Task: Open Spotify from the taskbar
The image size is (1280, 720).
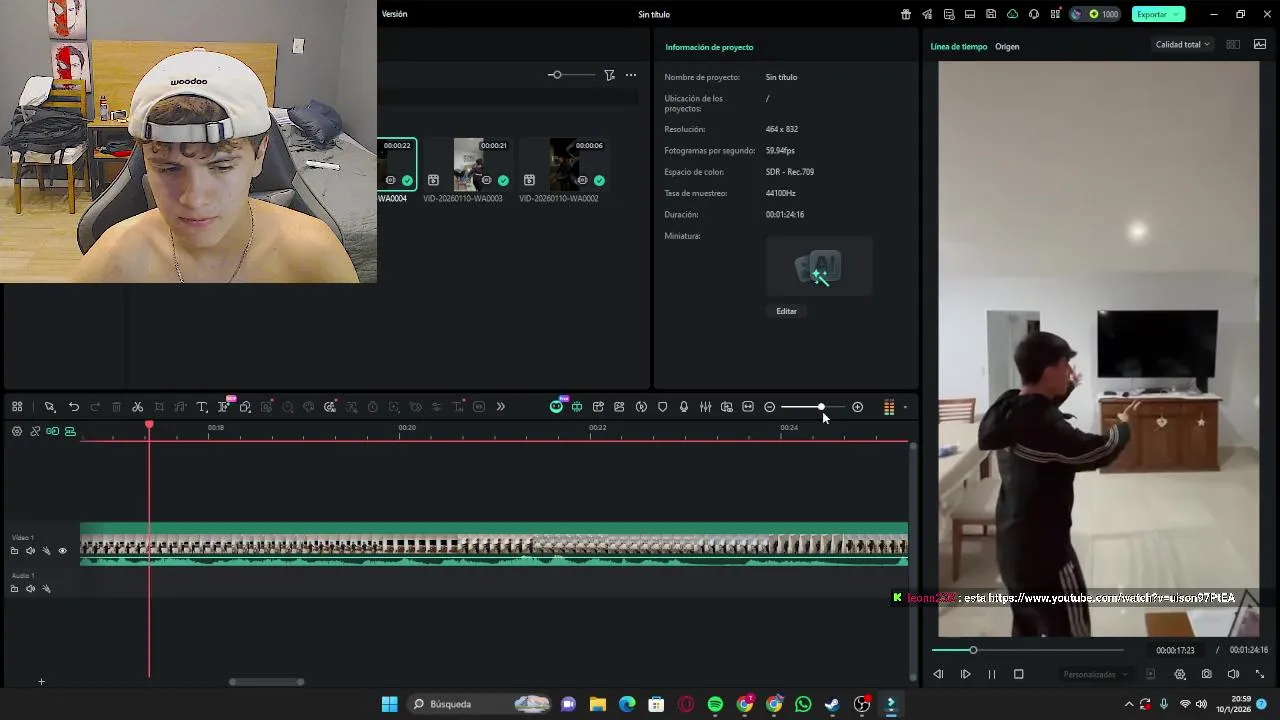Action: 715,704
